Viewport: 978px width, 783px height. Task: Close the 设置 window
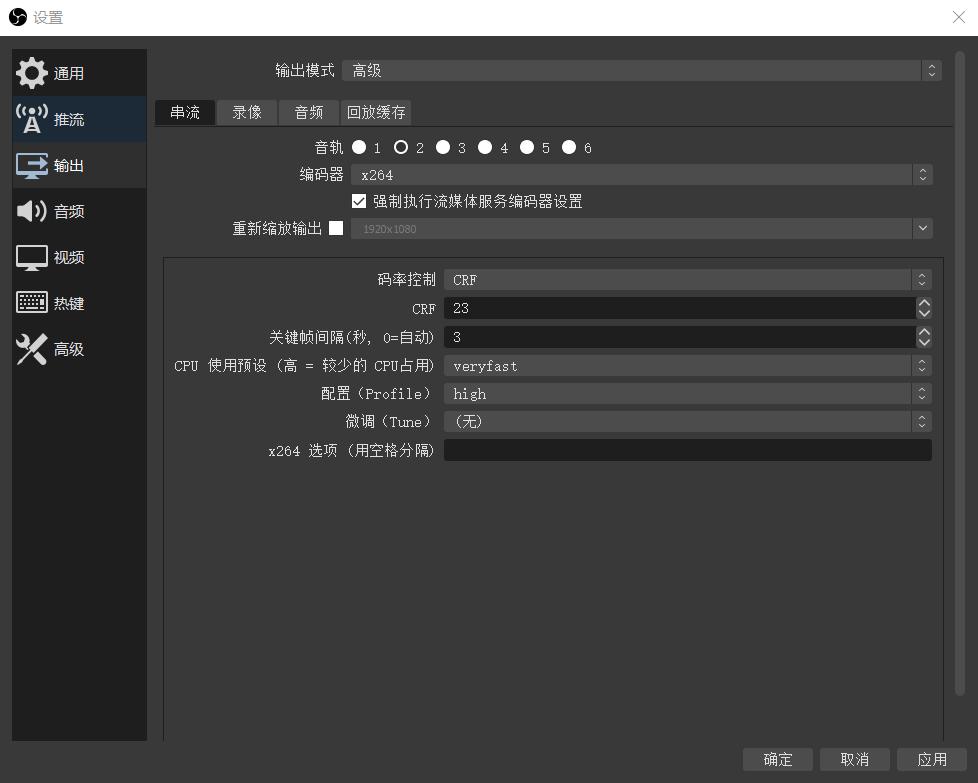coord(959,17)
